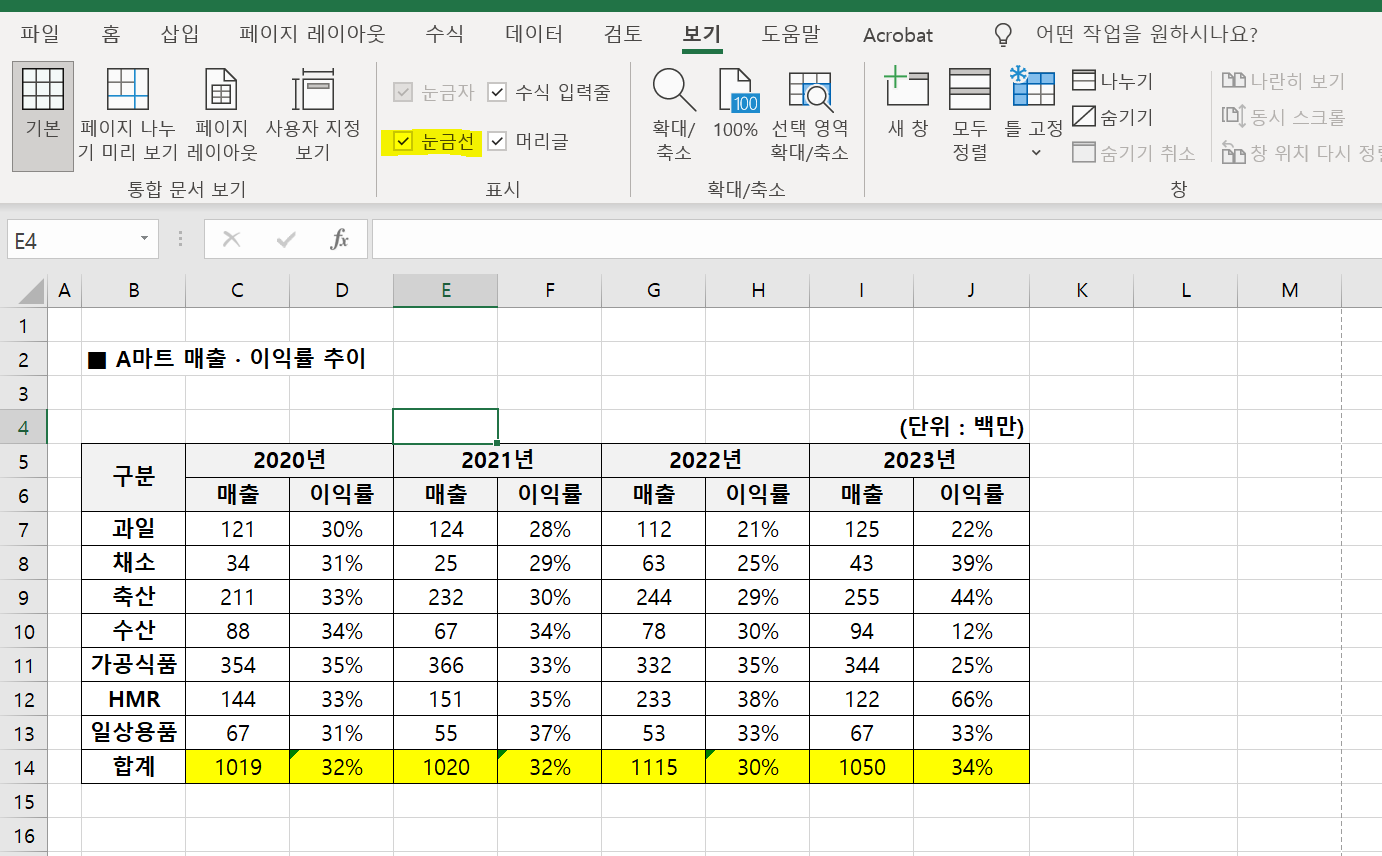
Task: Select the 구분 header cell
Action: click(x=134, y=477)
